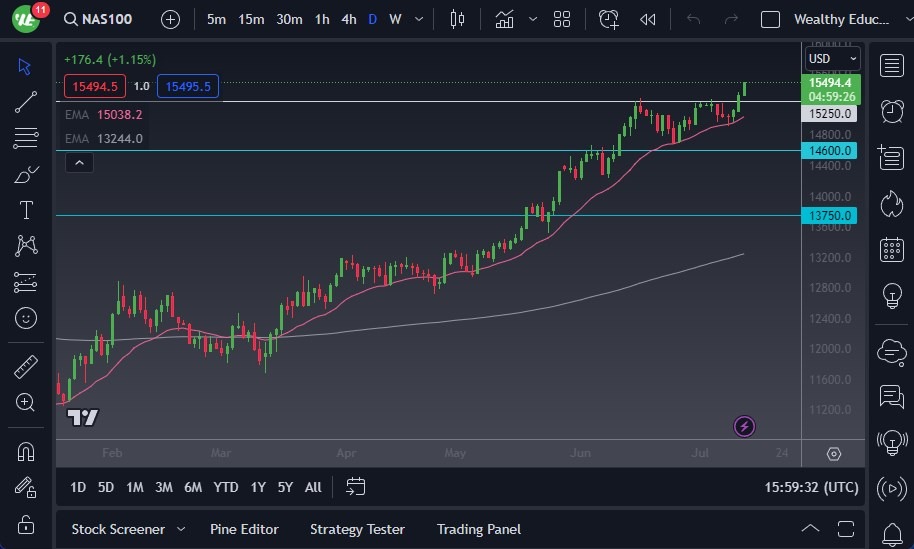Click the 14600.0 cyan price level label
Image resolution: width=914 pixels, height=549 pixels.
830,151
